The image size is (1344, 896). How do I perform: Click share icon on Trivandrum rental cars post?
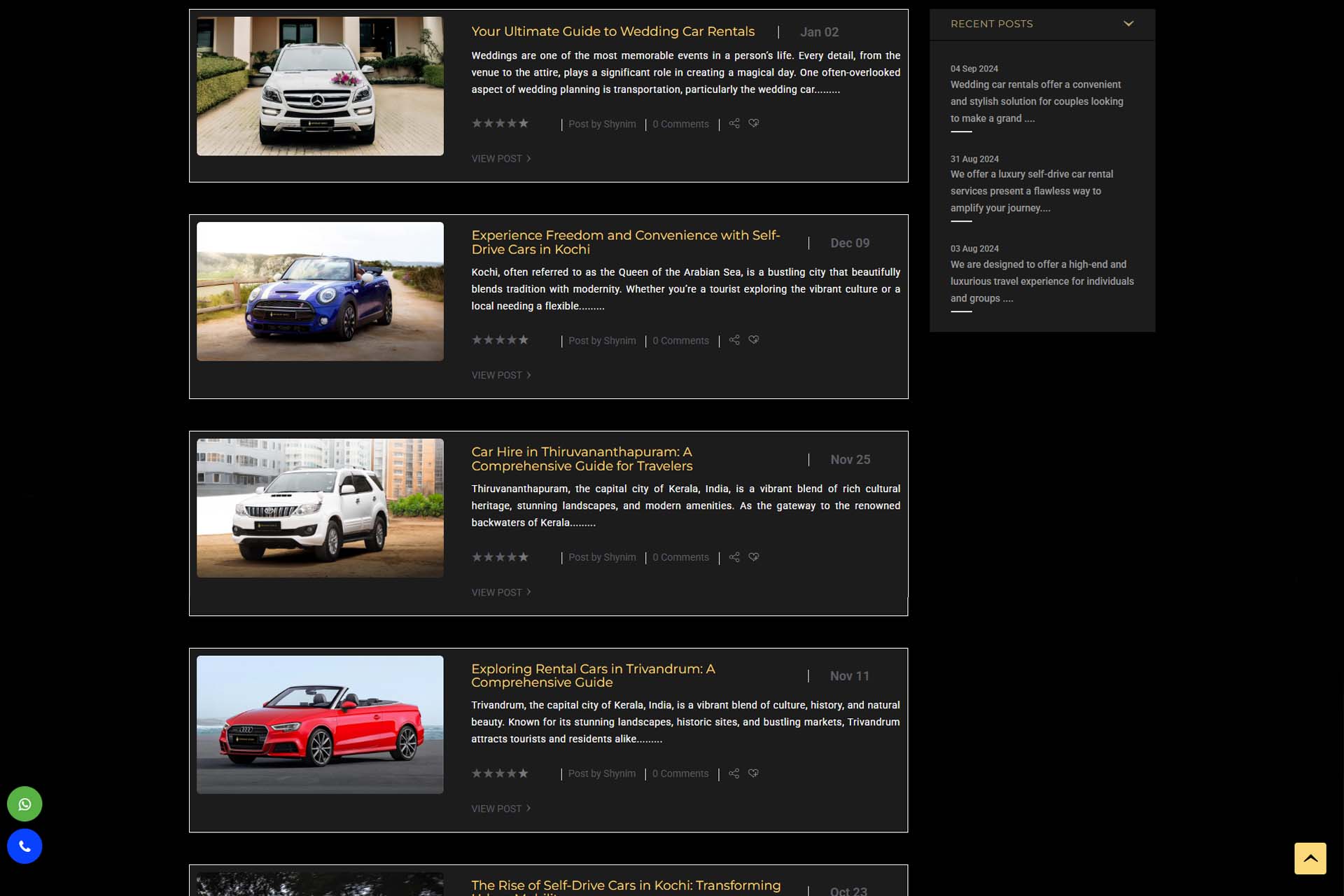(x=734, y=773)
